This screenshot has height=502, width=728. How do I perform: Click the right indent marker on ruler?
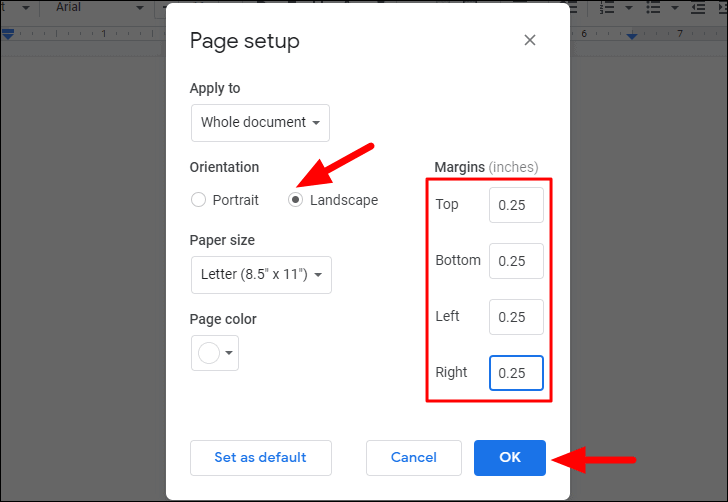[631, 36]
